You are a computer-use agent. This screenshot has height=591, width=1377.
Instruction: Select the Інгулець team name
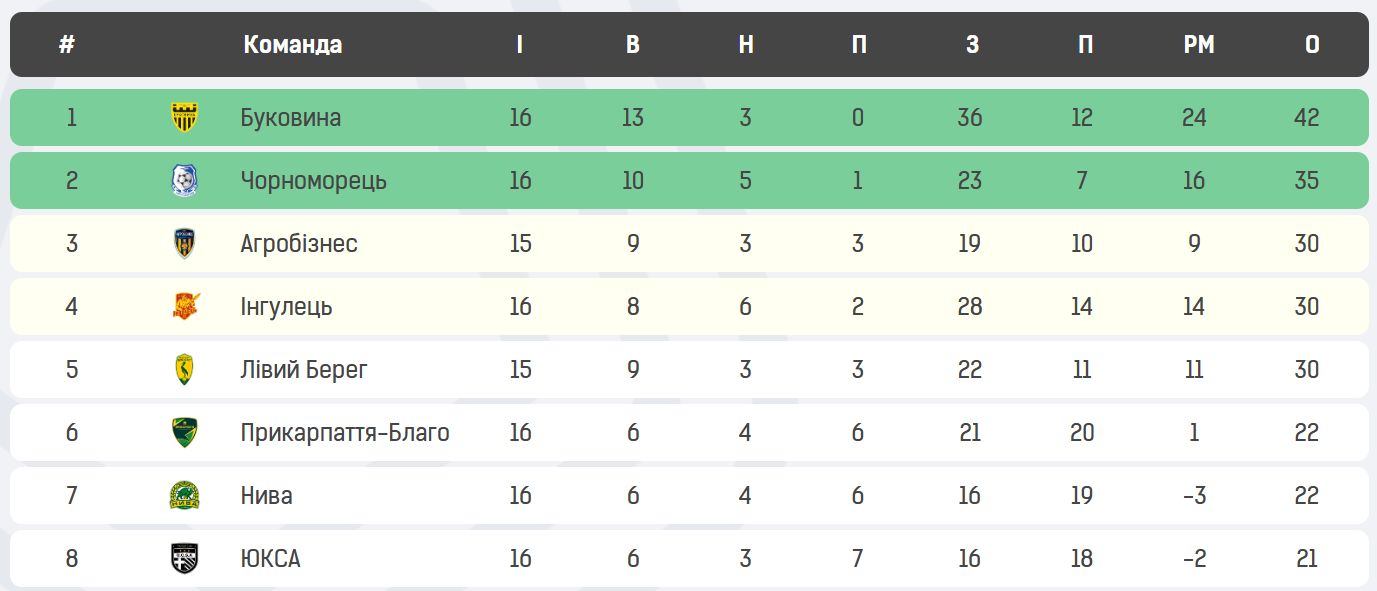coord(286,307)
